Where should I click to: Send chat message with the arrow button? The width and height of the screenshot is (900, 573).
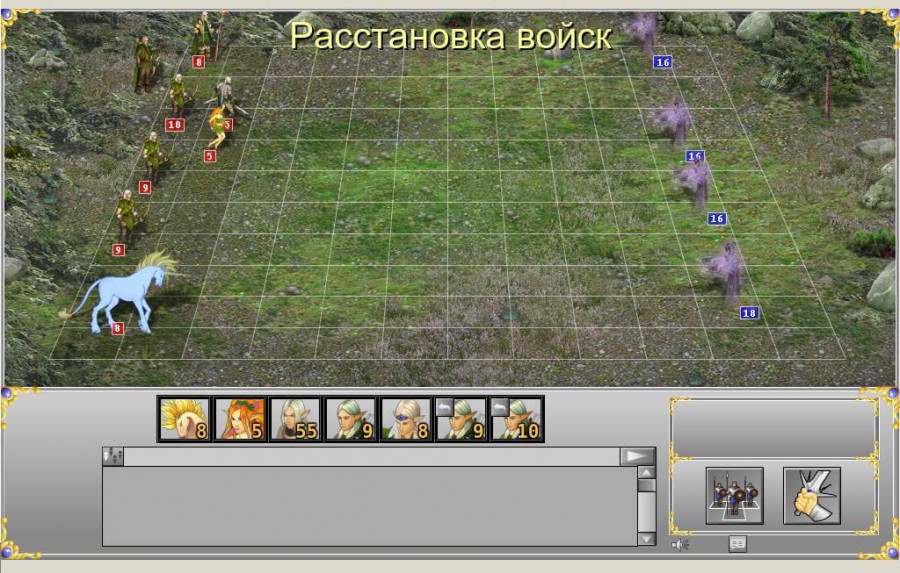pos(637,456)
